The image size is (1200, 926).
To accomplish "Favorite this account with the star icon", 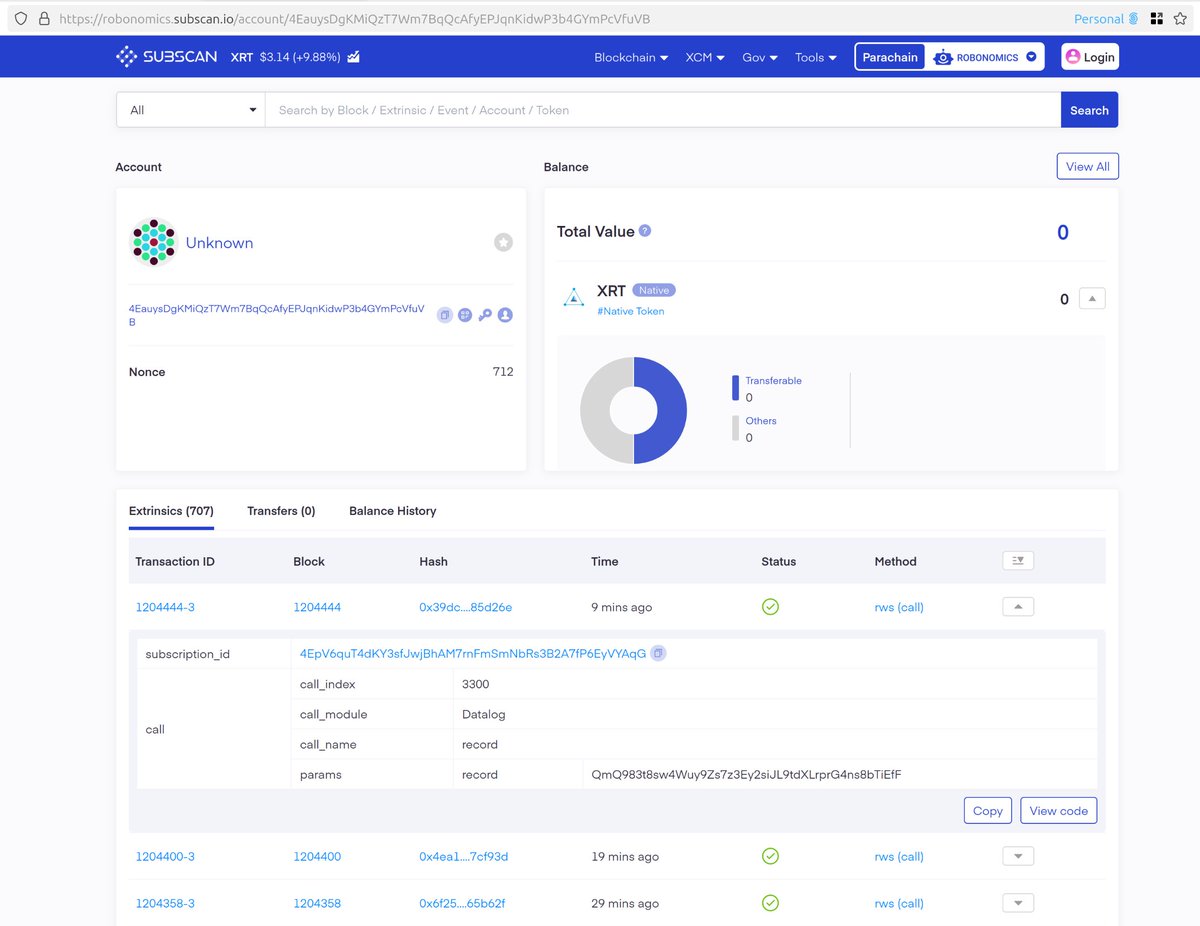I will [504, 242].
